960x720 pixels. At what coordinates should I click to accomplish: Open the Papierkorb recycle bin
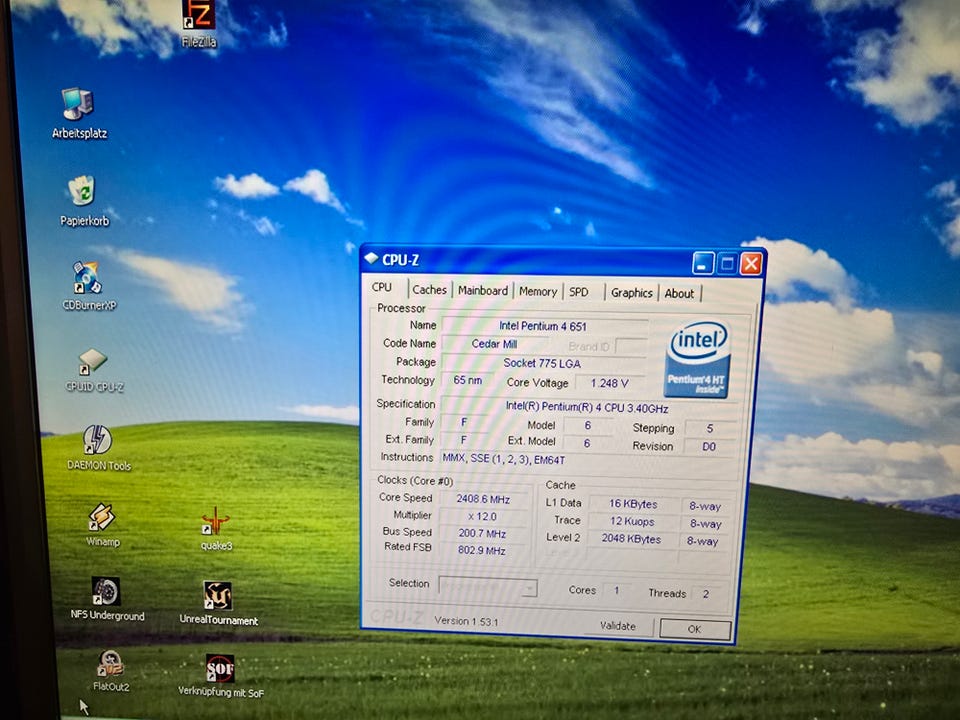point(84,201)
